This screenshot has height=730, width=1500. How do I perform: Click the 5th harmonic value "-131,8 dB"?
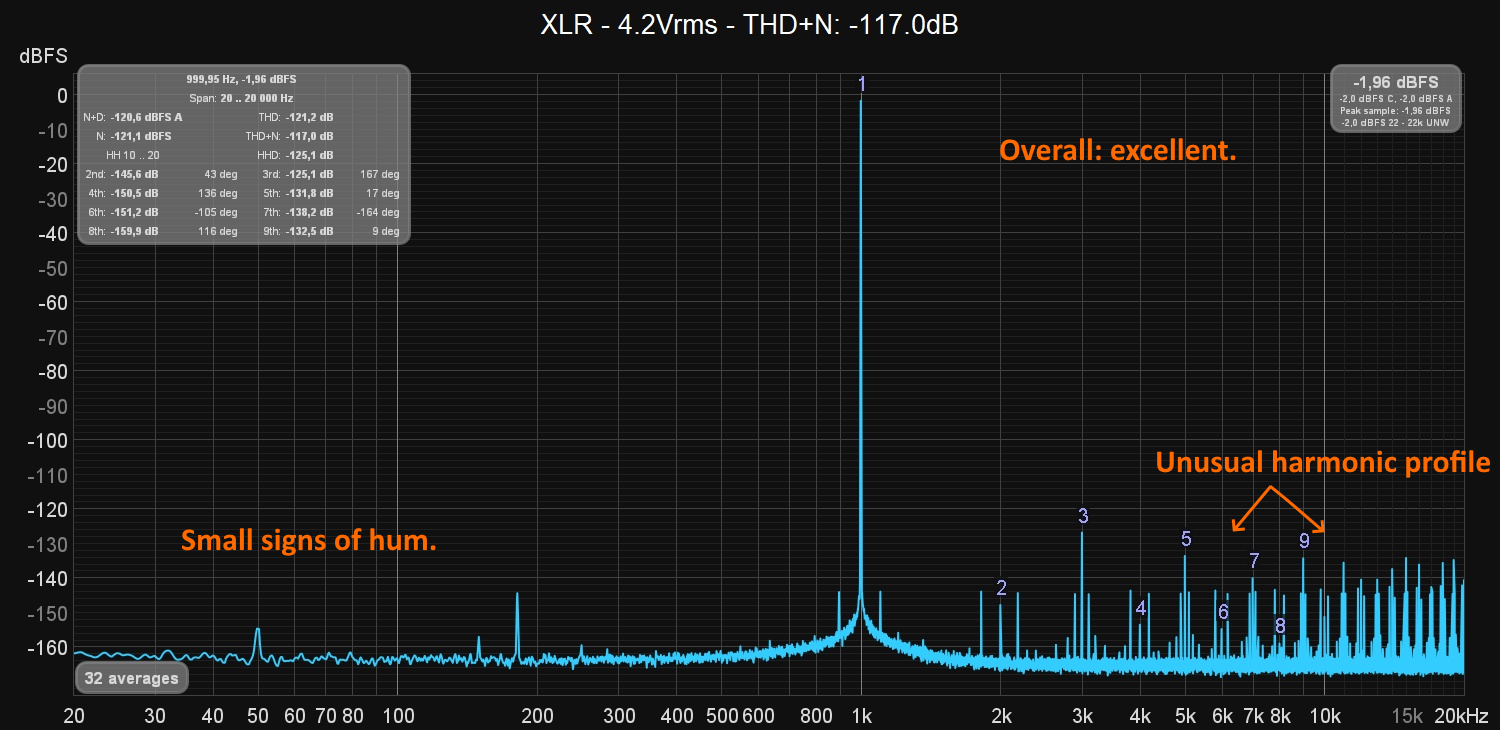pyautogui.click(x=309, y=193)
